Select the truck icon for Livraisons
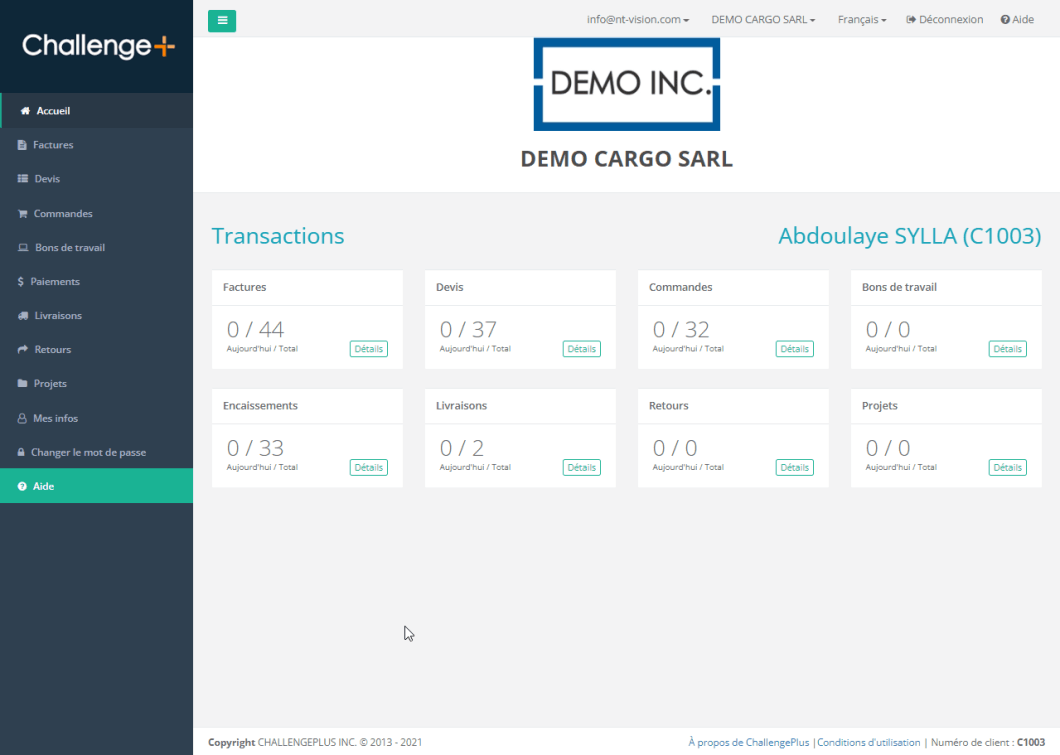 coord(23,316)
